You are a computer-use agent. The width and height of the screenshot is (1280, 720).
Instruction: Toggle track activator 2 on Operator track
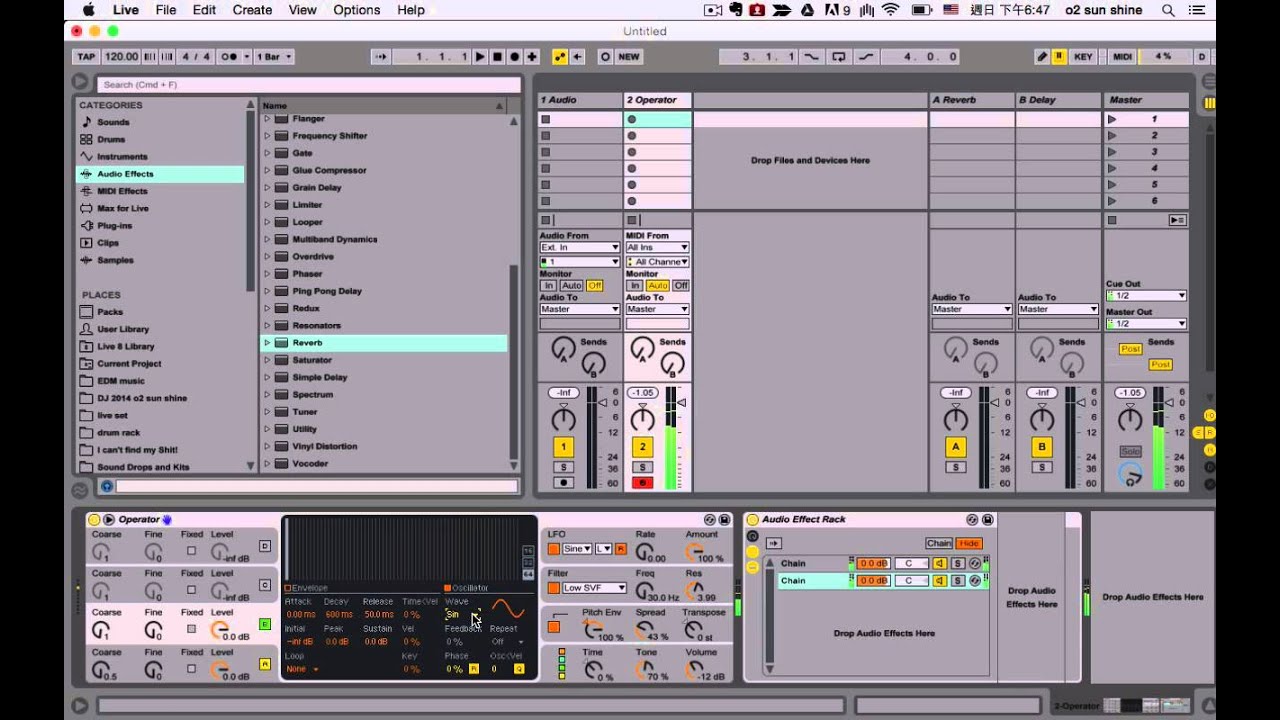(643, 447)
